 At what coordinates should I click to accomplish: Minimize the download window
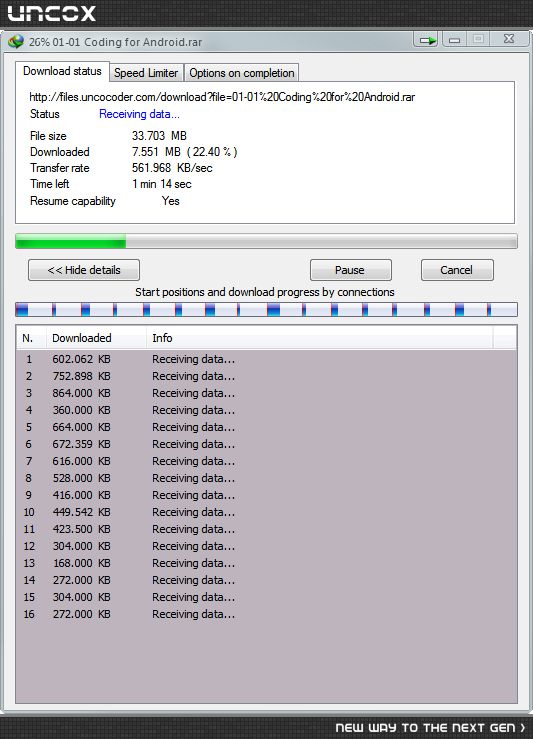[x=454, y=40]
